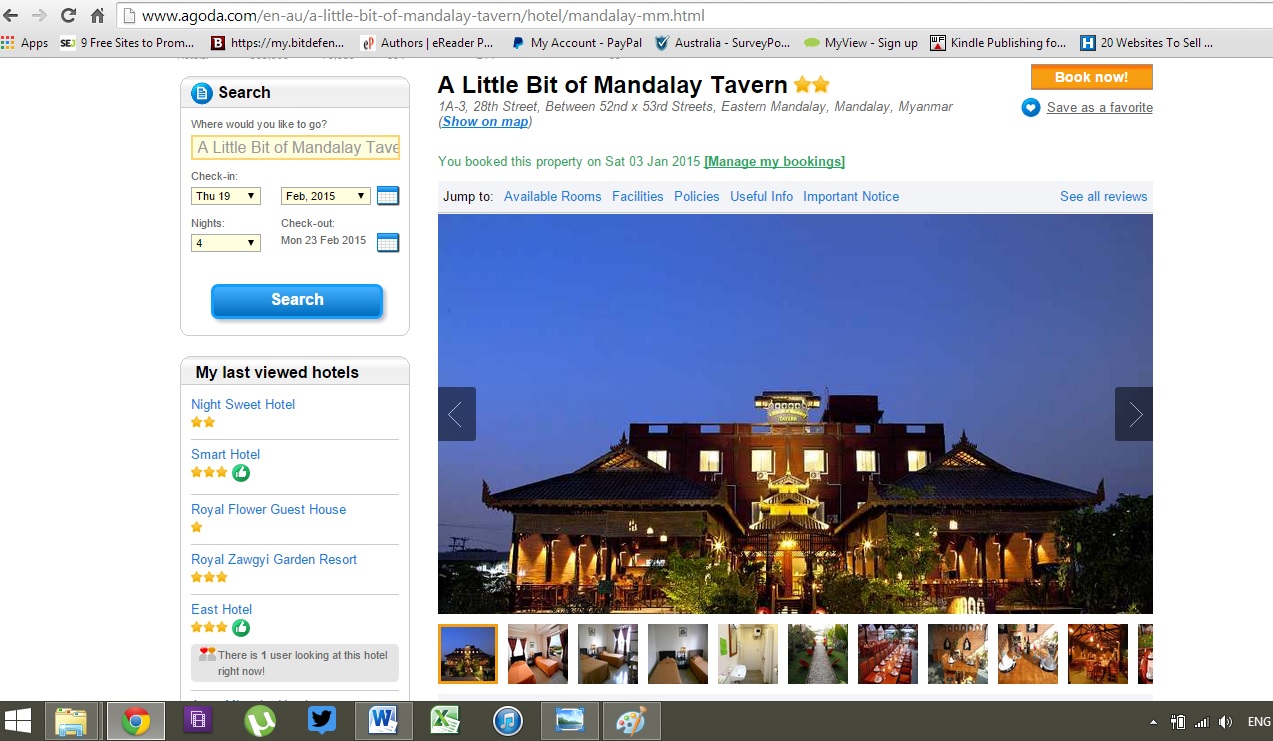Go to the browser home icon
The height and width of the screenshot is (741, 1273).
pyautogui.click(x=98, y=15)
